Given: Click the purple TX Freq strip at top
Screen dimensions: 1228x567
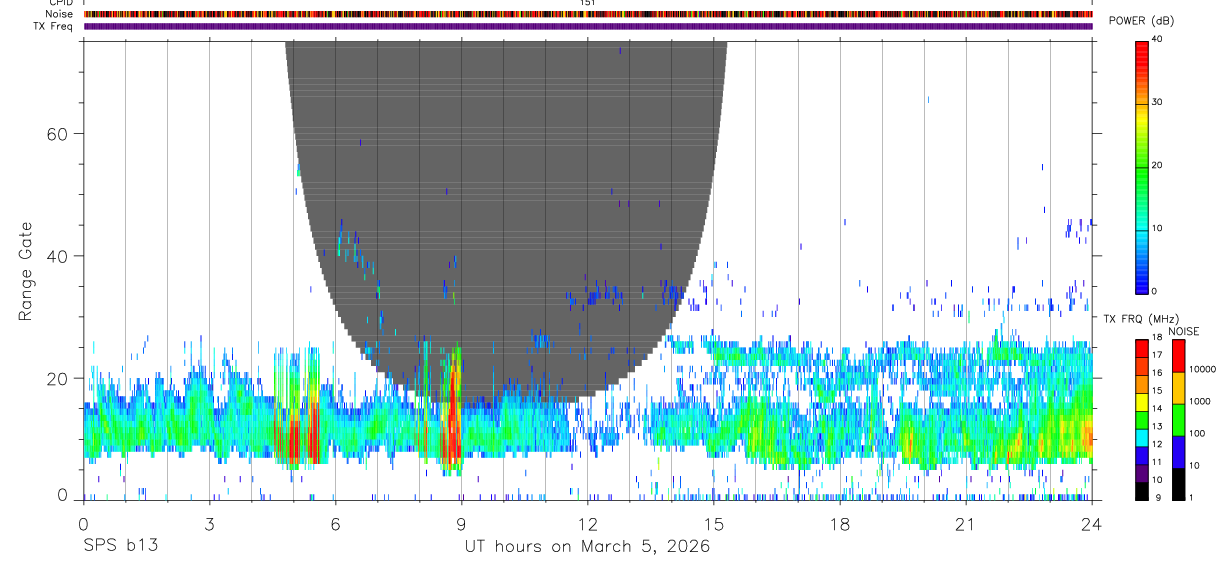Looking at the screenshot, I should pos(588,26).
